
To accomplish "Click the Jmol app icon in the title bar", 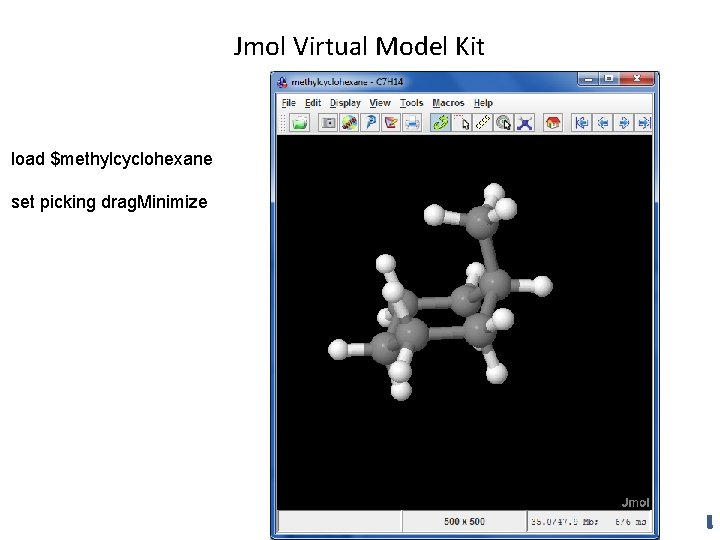I will 282,82.
